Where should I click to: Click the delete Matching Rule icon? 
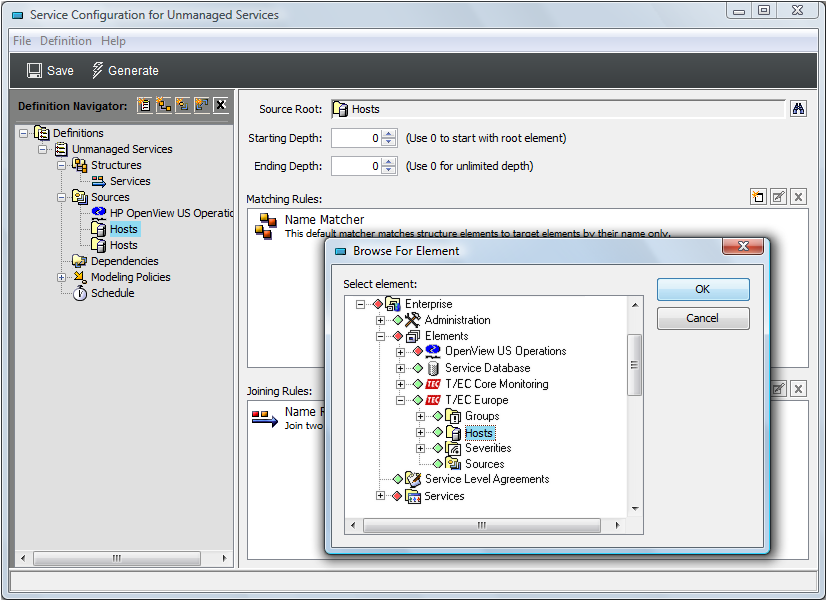pos(798,197)
